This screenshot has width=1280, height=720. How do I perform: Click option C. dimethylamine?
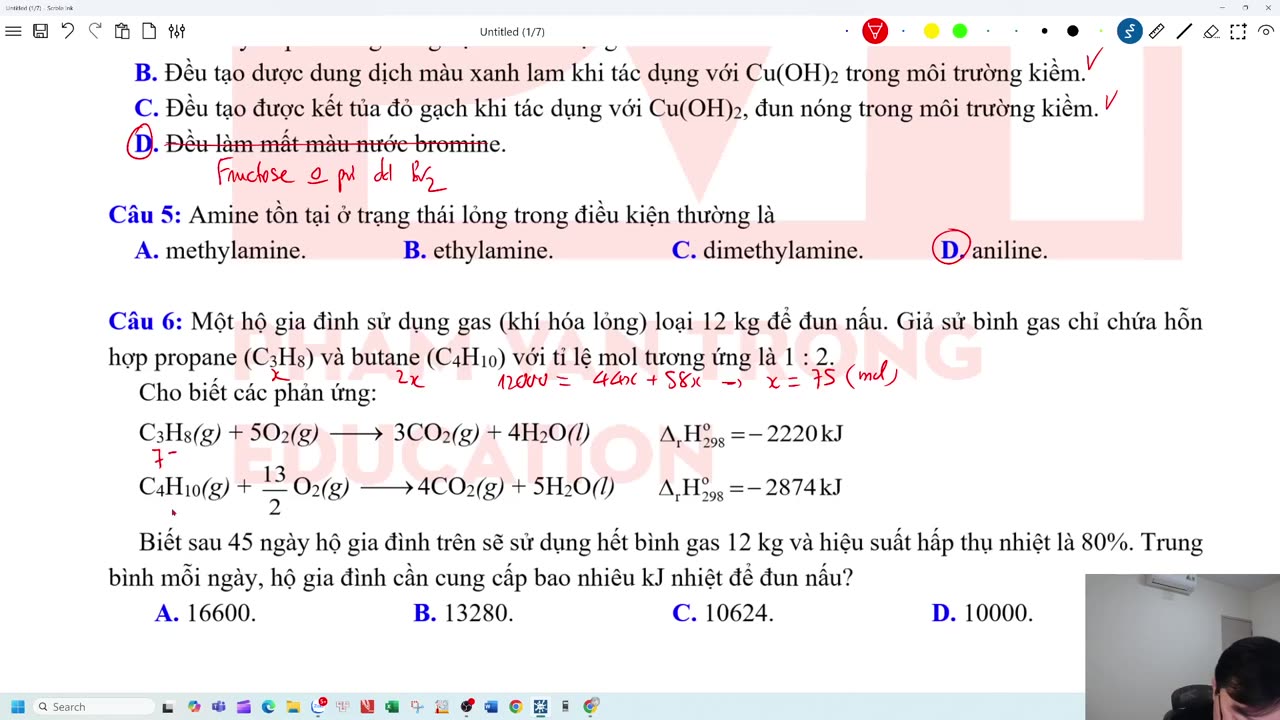(767, 251)
